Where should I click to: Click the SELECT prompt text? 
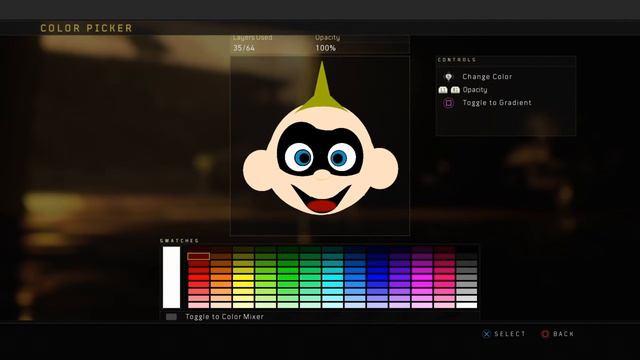pyautogui.click(x=510, y=334)
